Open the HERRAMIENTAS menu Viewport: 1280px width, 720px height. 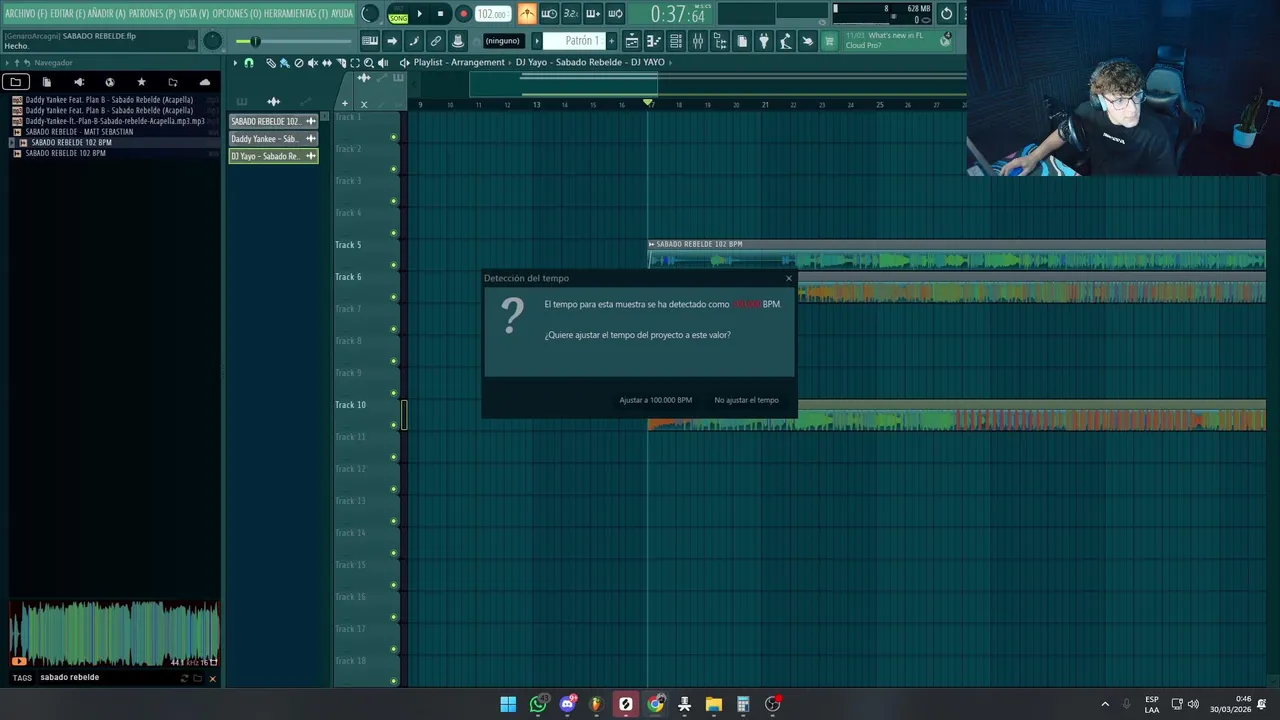(296, 14)
